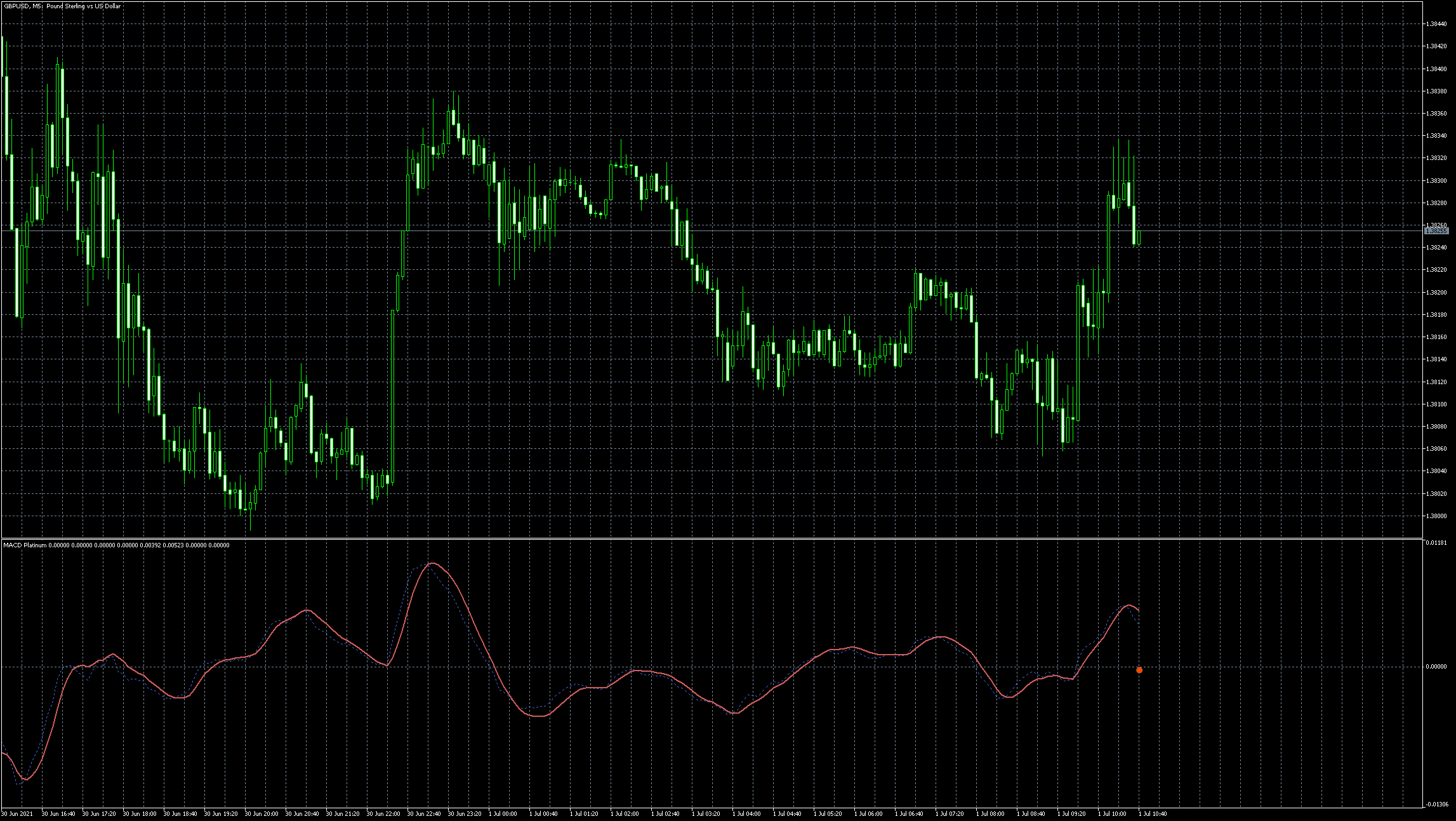1456x821 pixels.
Task: Click the 30 Jun 20:40 time label
Action: click(302, 813)
